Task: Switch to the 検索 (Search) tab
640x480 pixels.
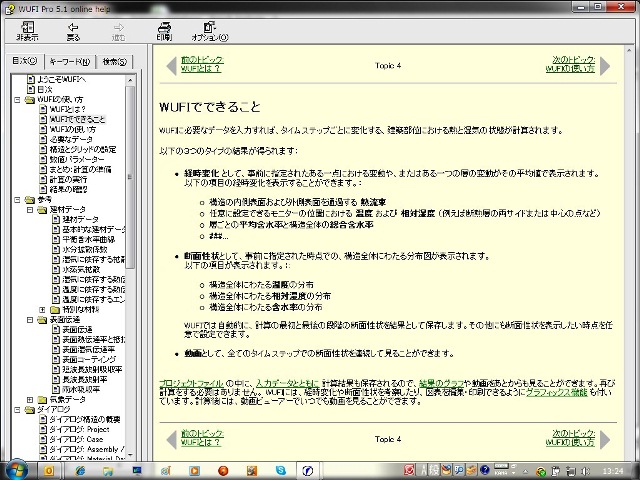Action: pos(115,62)
